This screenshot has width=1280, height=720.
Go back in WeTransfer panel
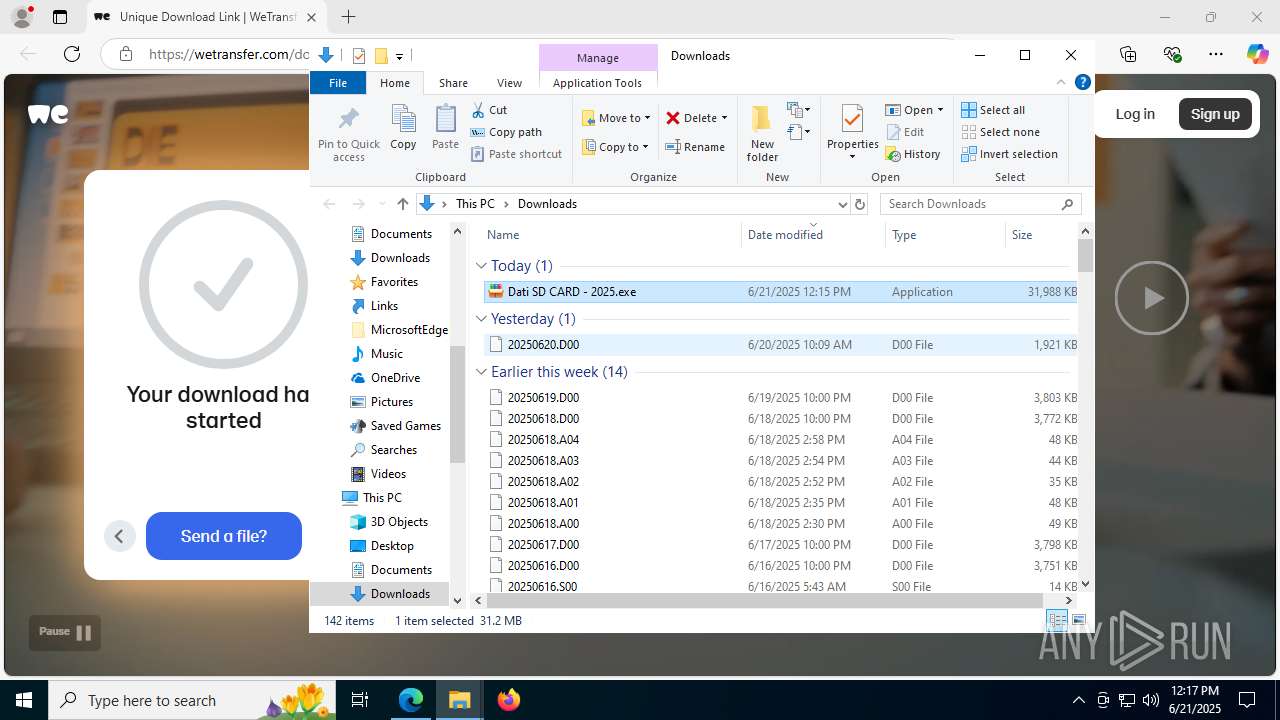tap(119, 536)
